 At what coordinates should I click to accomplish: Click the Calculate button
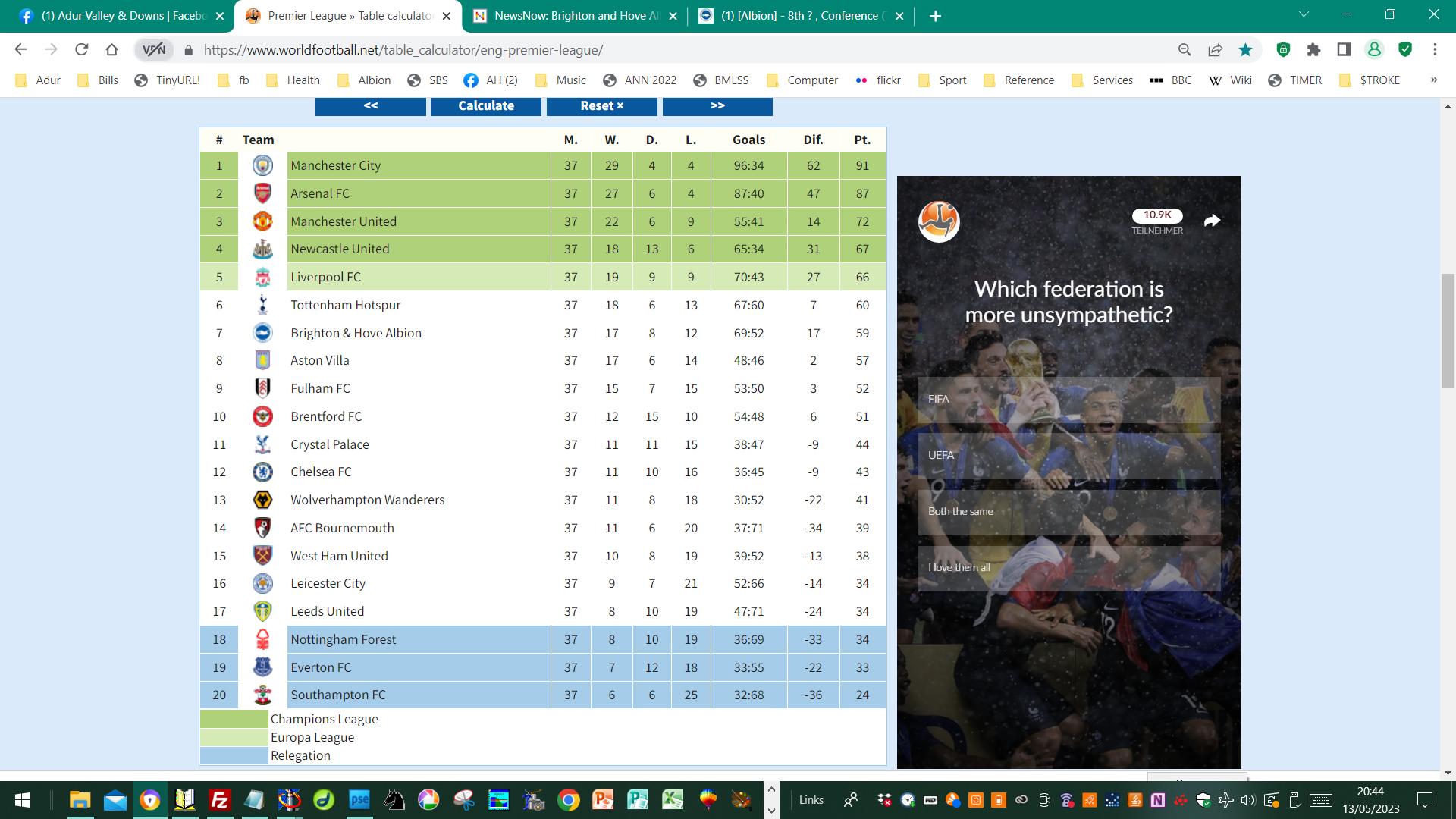[486, 106]
